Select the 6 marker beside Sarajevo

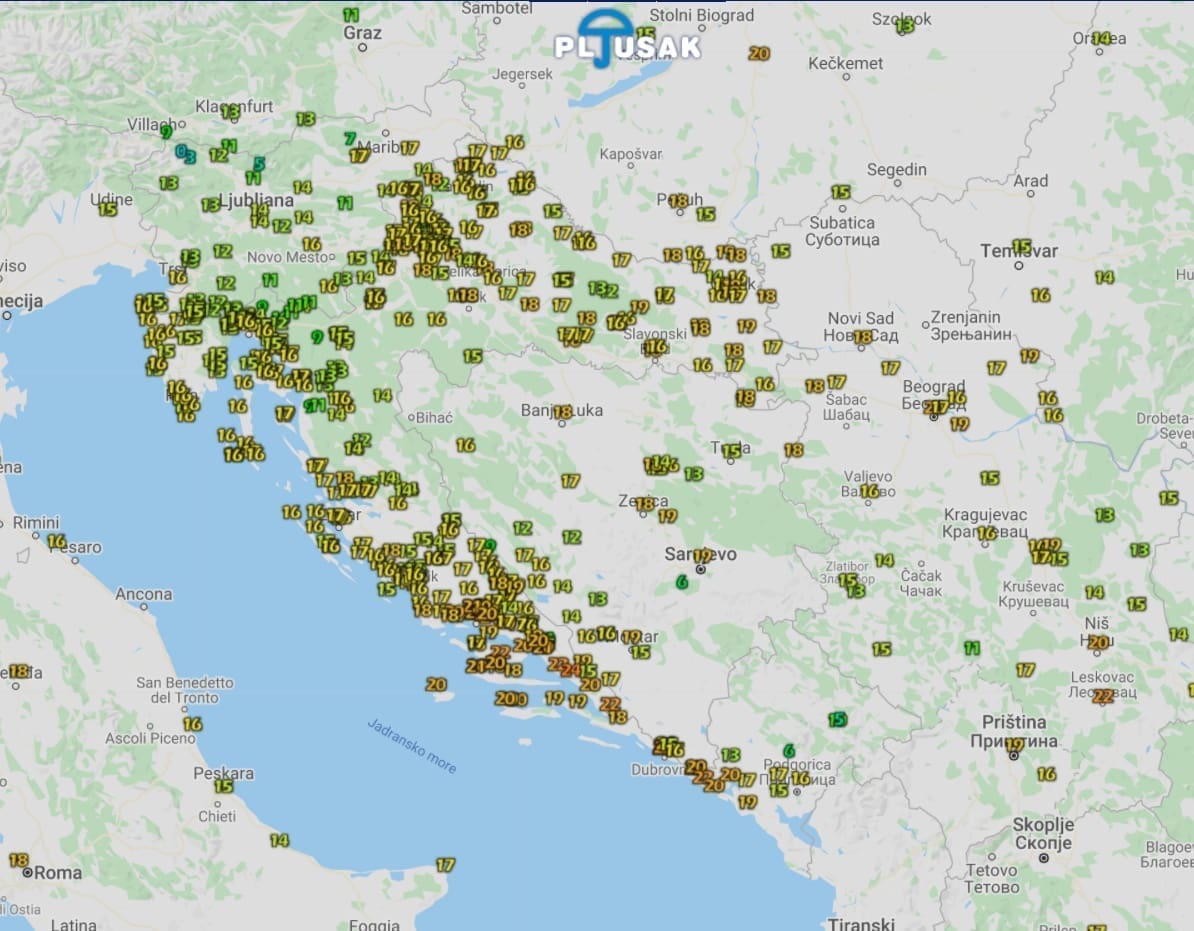click(x=683, y=582)
